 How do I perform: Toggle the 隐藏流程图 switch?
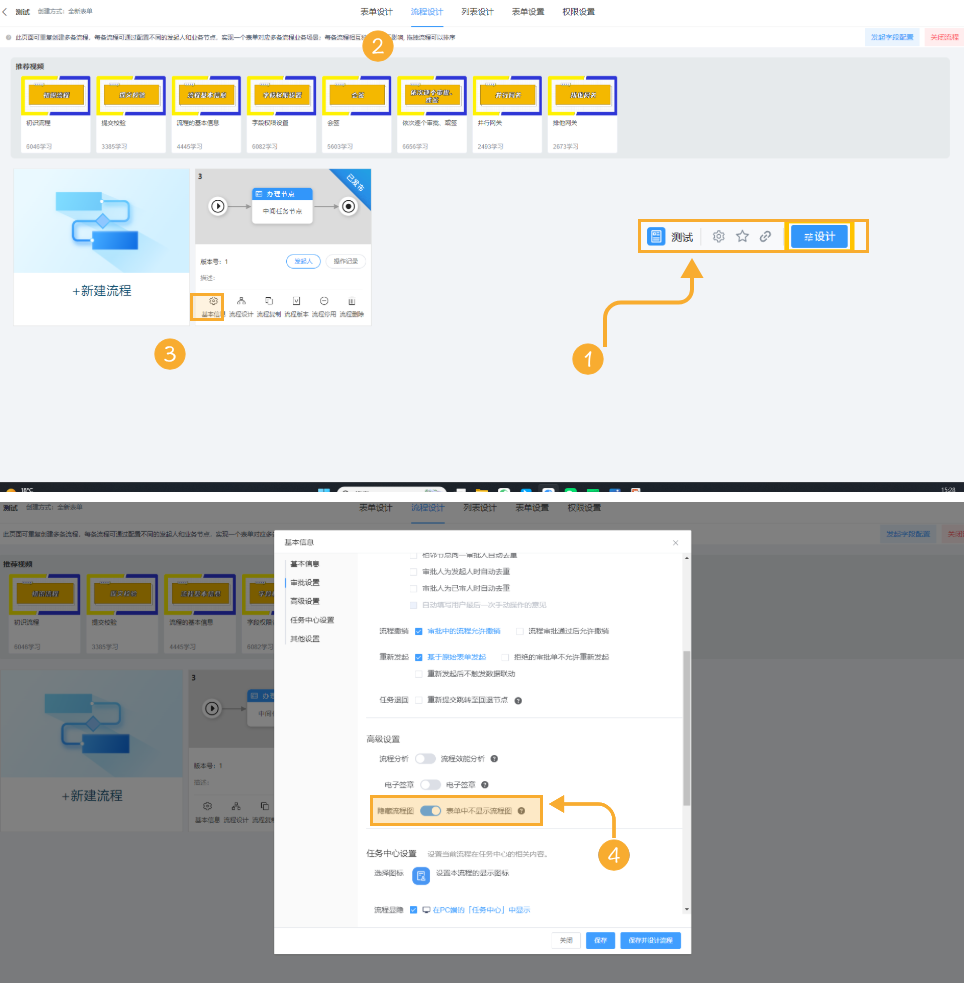(430, 811)
